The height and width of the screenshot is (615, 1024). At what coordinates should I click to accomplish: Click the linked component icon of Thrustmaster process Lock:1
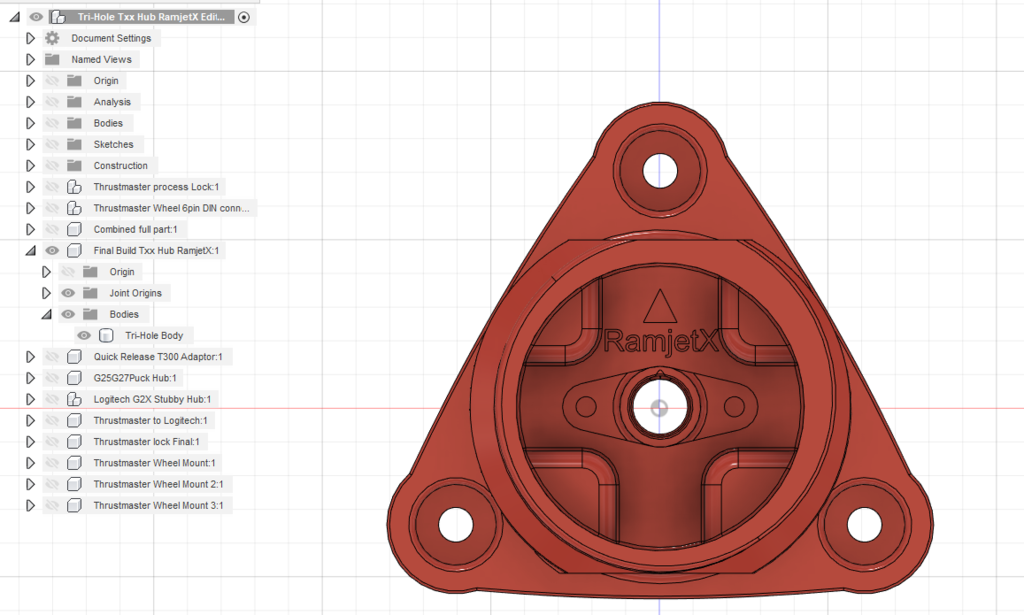tap(74, 187)
